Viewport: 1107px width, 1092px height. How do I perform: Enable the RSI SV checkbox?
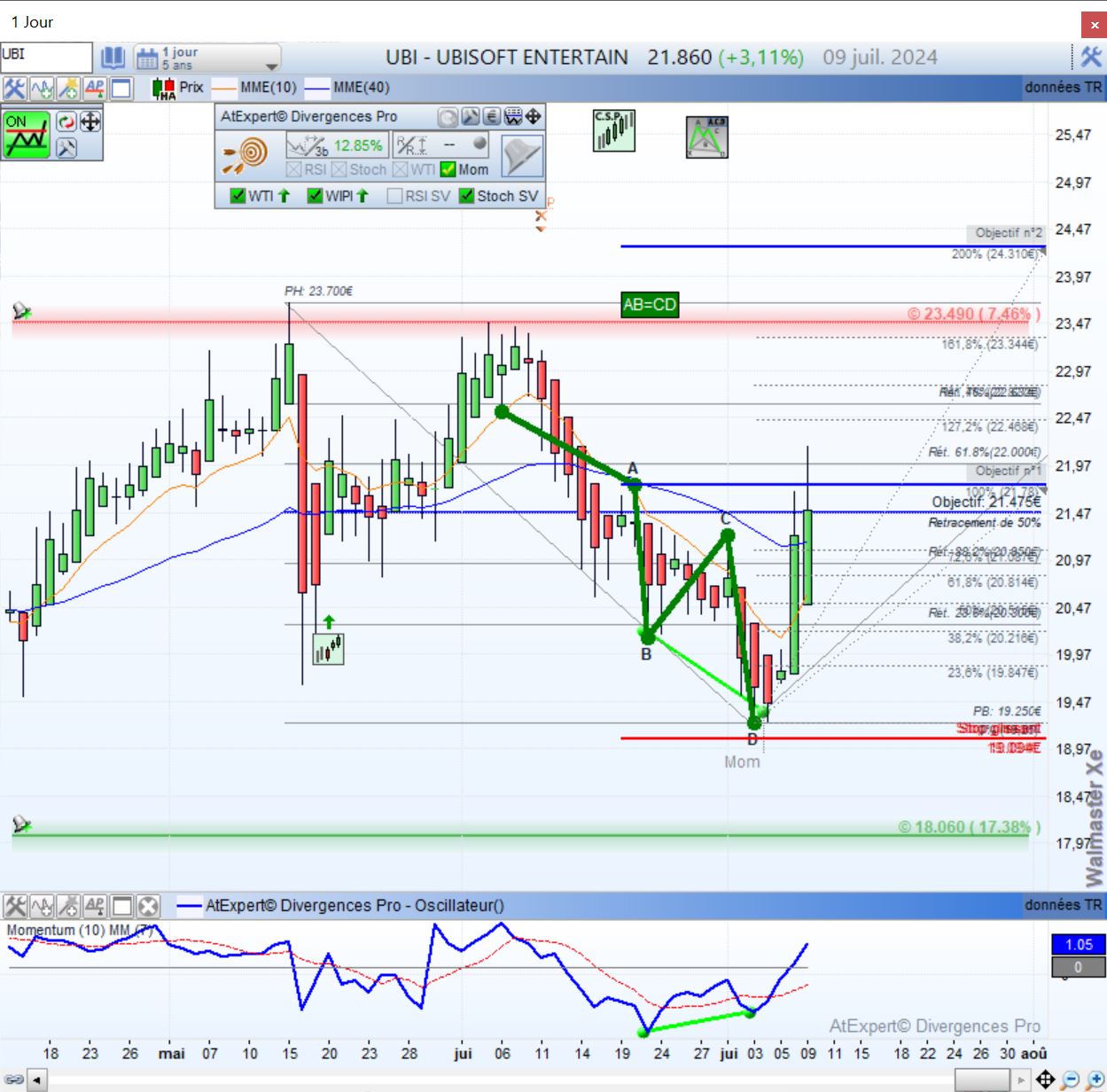click(x=395, y=196)
